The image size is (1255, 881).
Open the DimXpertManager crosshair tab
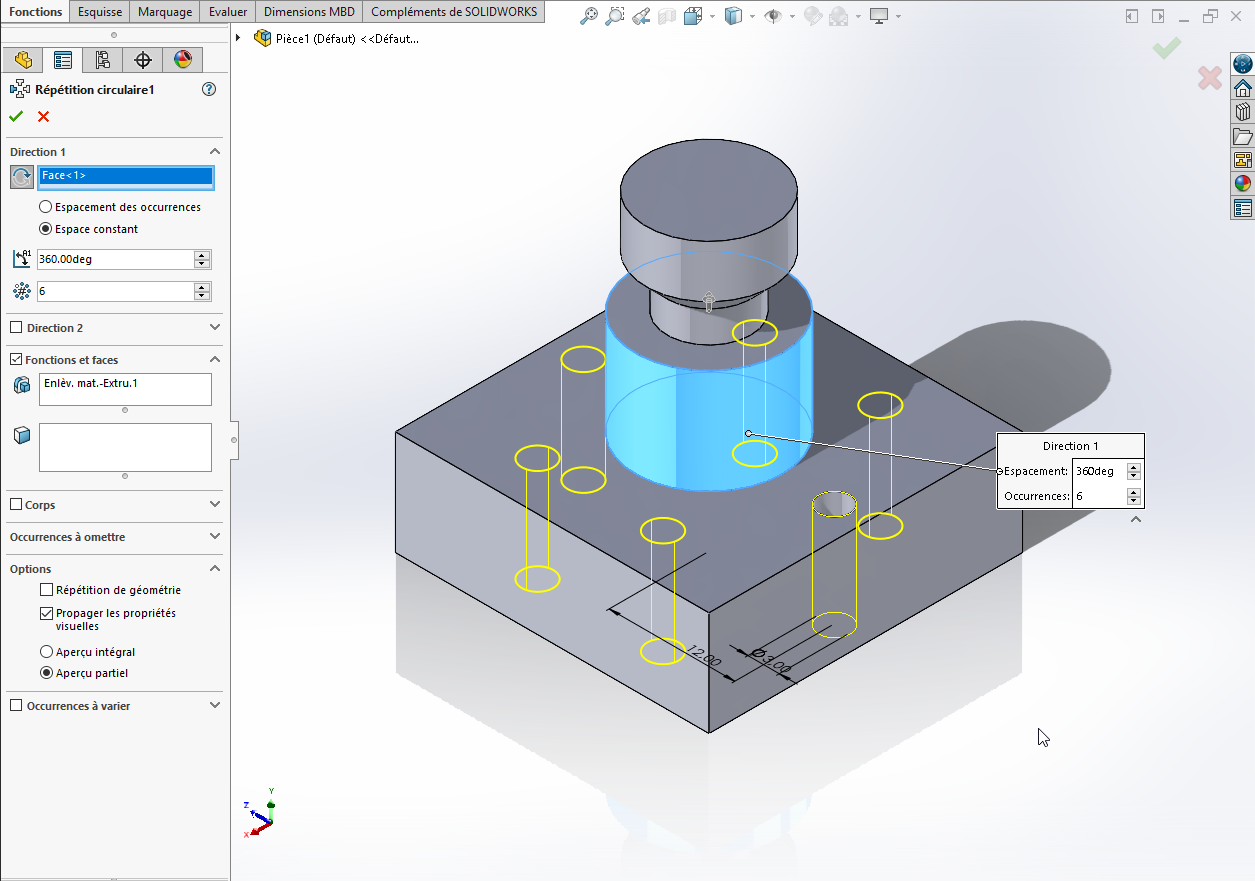[143, 60]
